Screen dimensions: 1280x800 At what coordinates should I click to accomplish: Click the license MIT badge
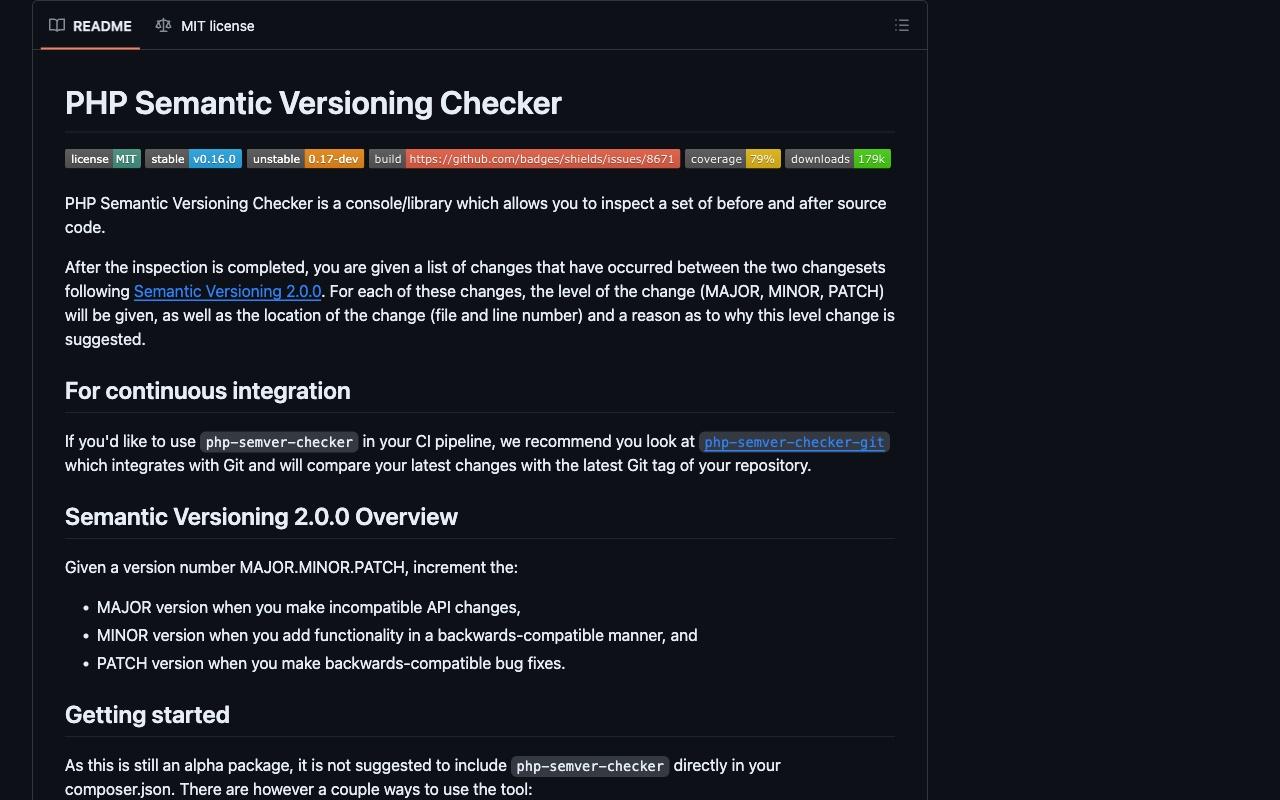pos(103,159)
